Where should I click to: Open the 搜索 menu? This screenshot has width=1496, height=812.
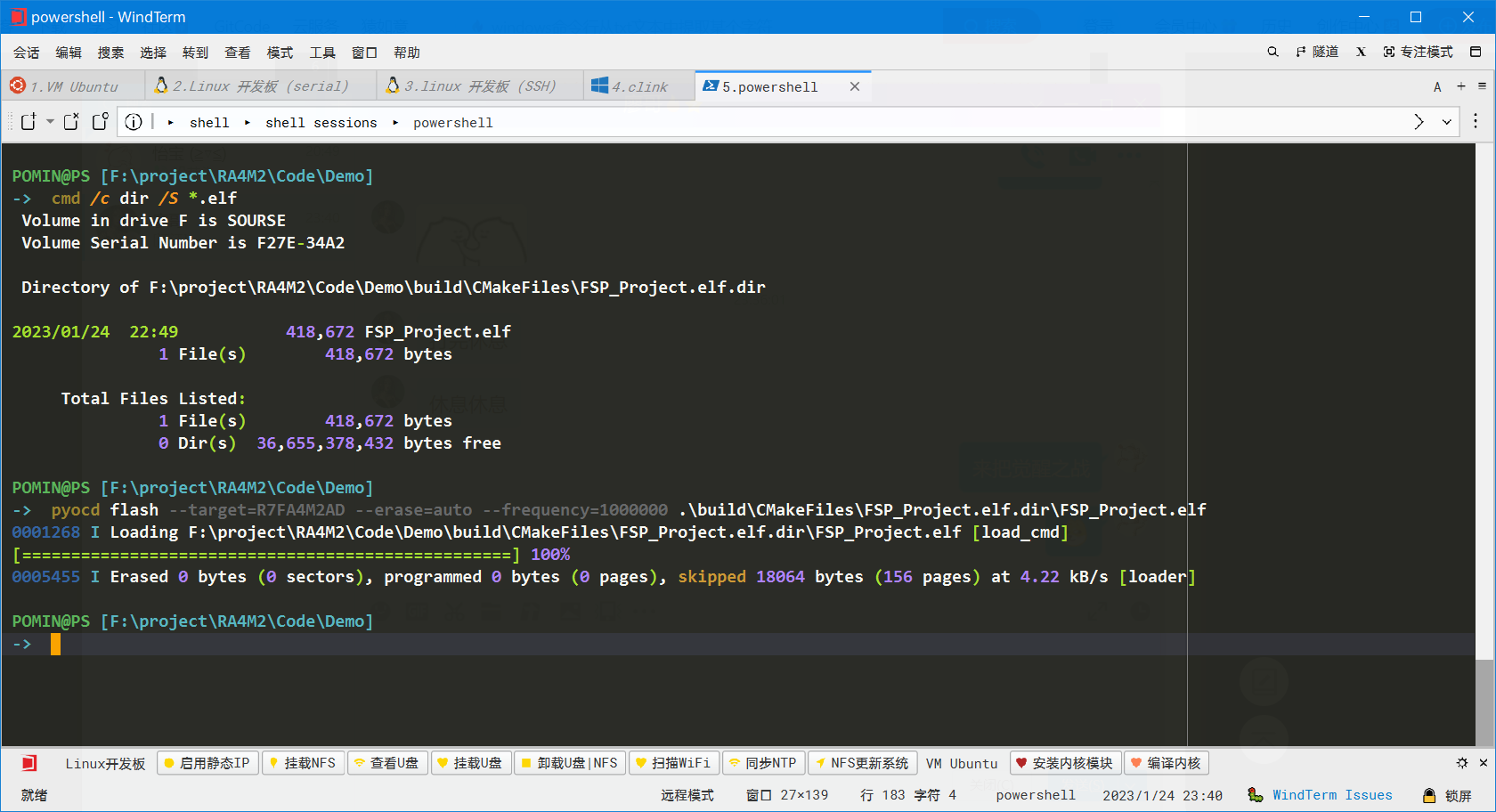tap(110, 53)
